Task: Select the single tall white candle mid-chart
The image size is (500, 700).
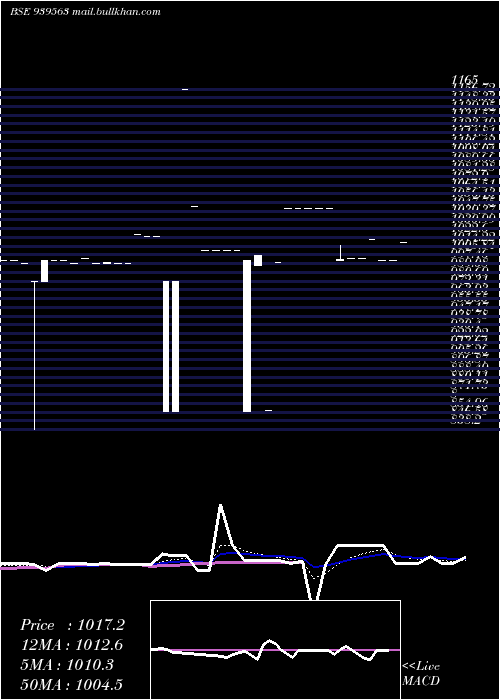Action: pyautogui.click(x=247, y=336)
